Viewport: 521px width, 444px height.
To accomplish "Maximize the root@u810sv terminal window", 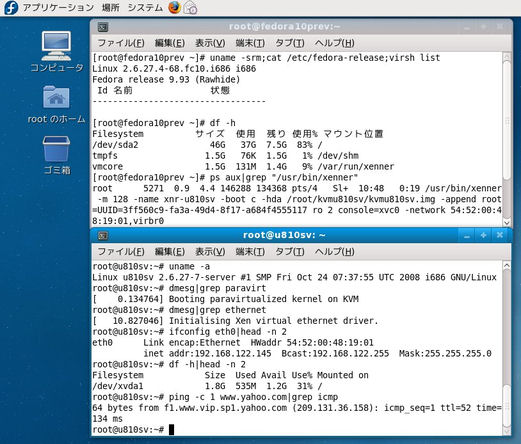I will click(x=483, y=235).
